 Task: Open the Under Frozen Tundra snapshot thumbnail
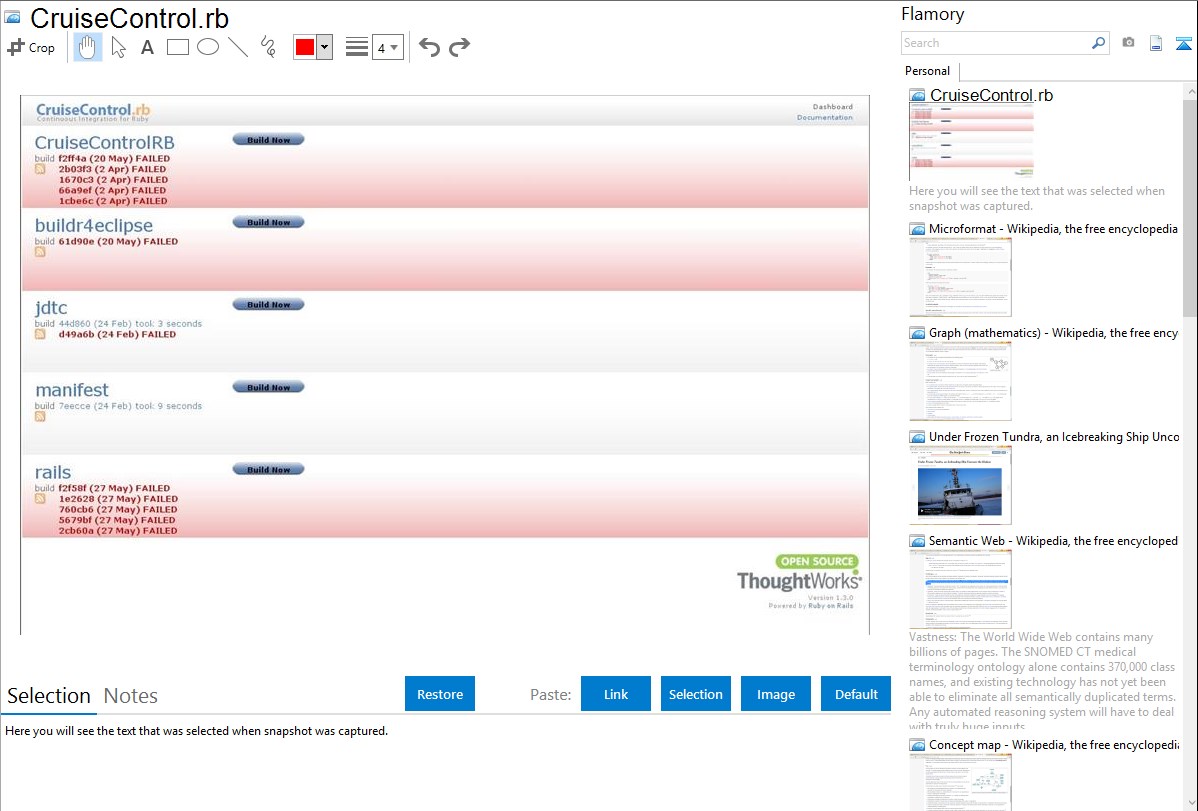coord(960,485)
